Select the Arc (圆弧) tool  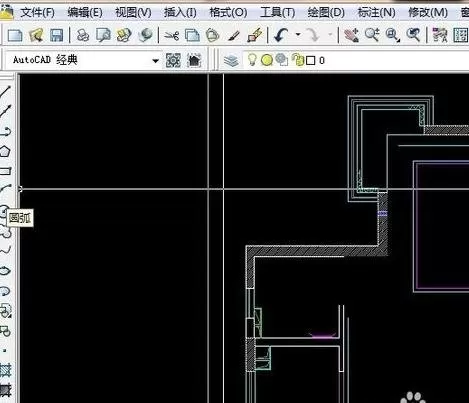6,190
